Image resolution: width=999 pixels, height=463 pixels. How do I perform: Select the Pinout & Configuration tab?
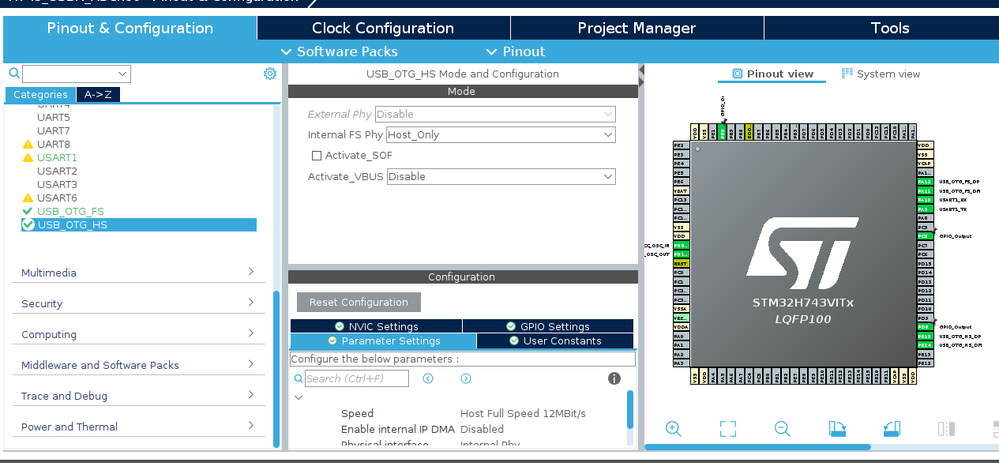coord(130,28)
